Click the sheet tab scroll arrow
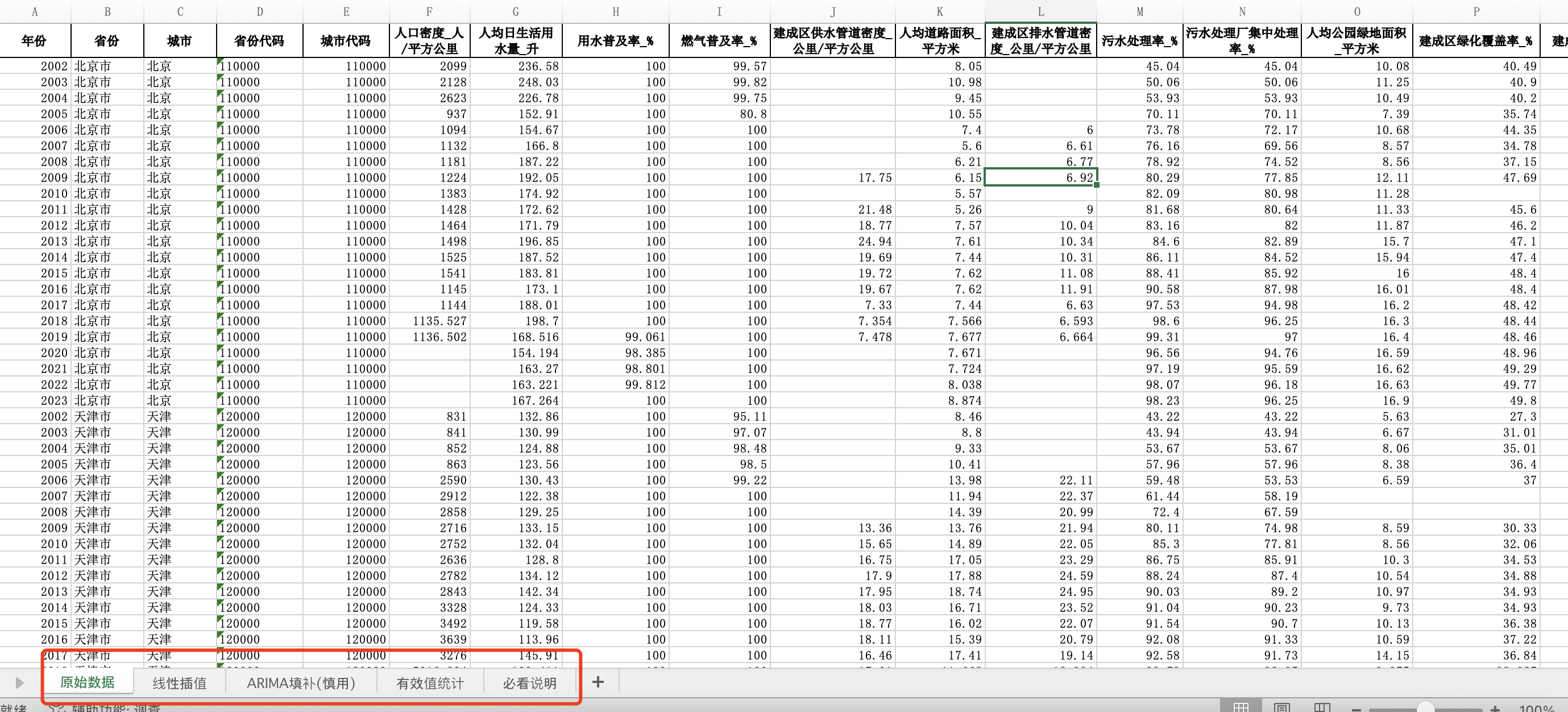 tap(19, 683)
